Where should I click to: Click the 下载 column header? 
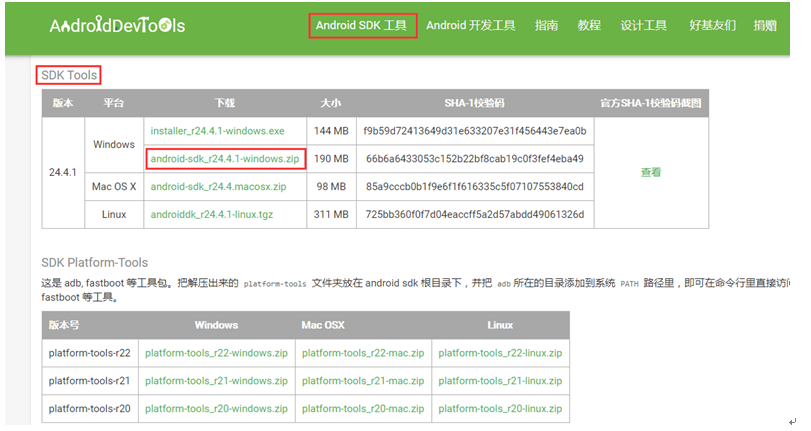point(225,103)
